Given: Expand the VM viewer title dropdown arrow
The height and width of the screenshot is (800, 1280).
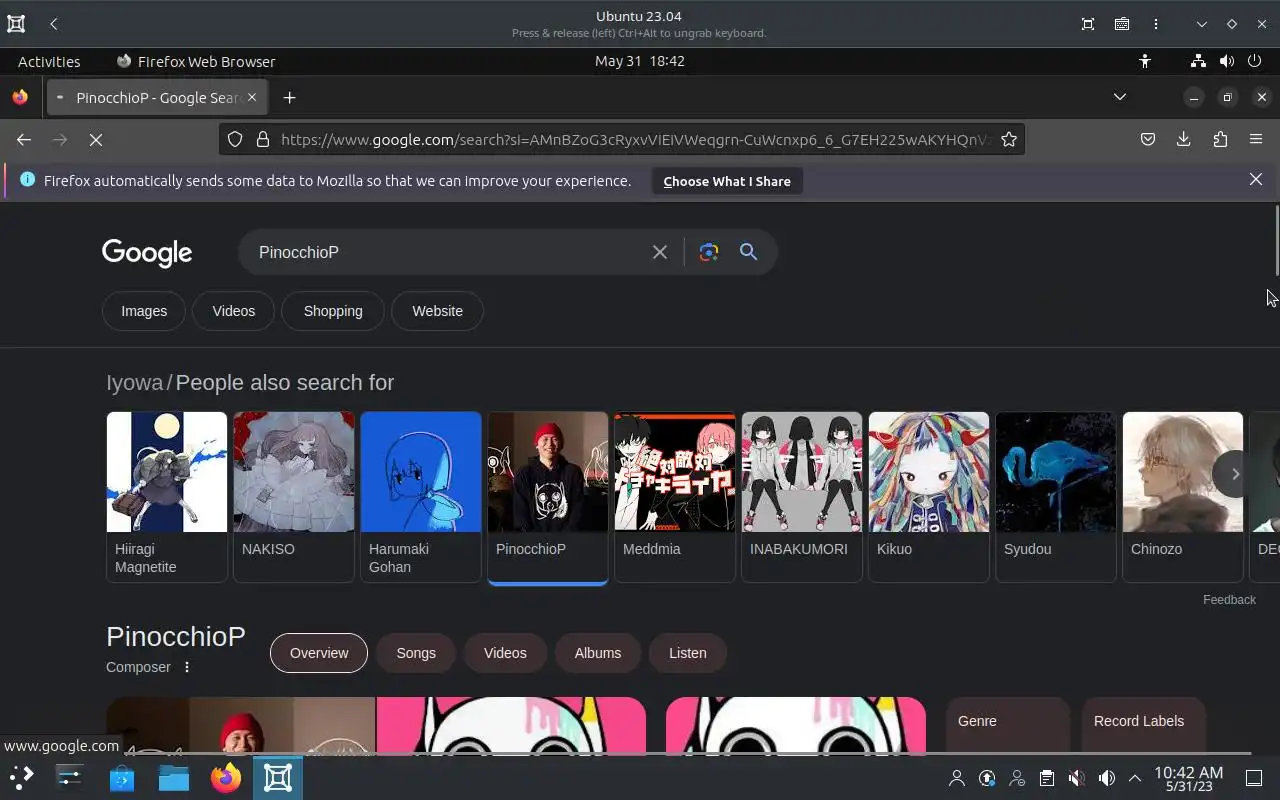Looking at the screenshot, I should (x=1202, y=24).
